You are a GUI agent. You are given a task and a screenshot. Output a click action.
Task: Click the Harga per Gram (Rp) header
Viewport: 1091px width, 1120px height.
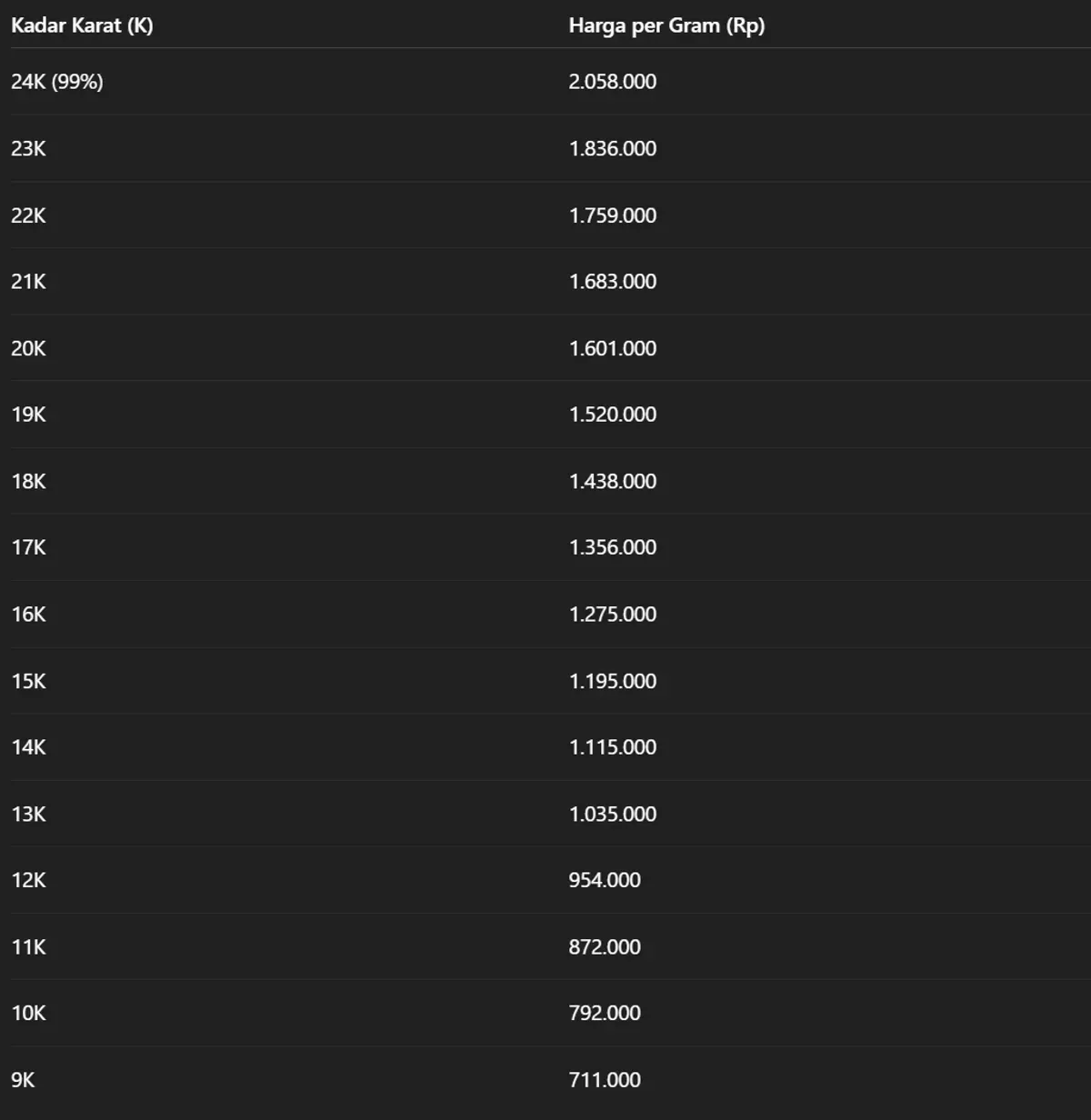[x=666, y=25]
